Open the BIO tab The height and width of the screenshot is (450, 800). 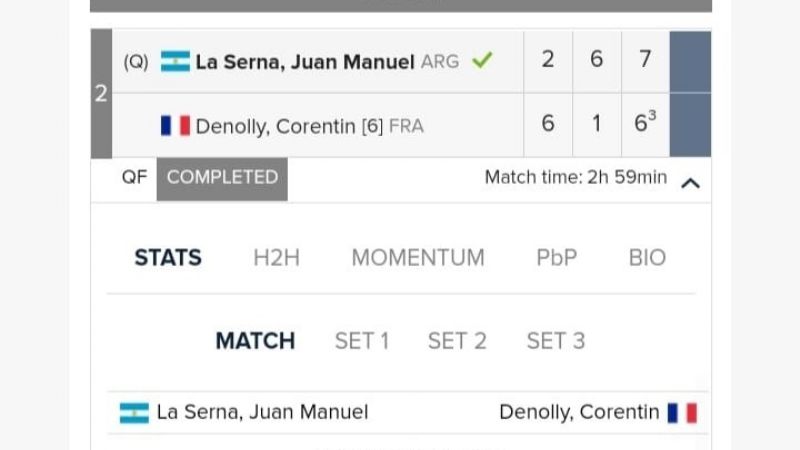tap(647, 258)
